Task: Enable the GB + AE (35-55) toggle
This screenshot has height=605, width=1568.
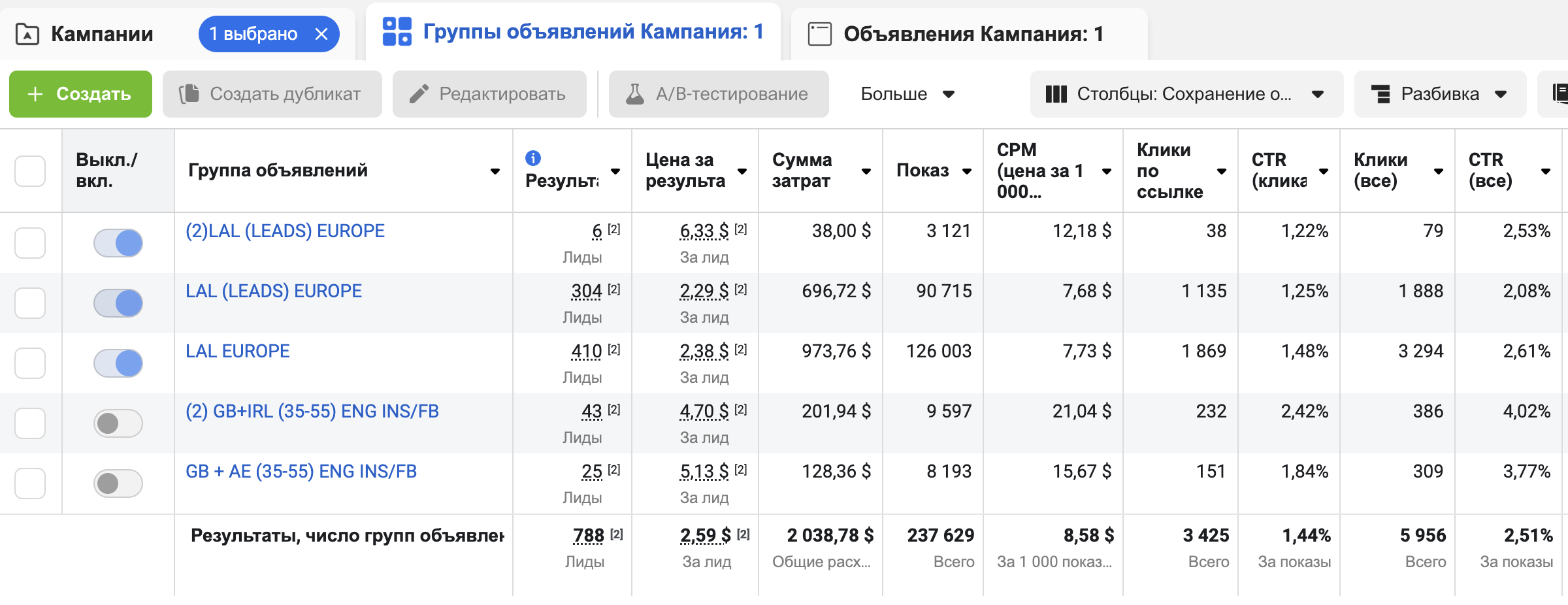Action: coord(118,483)
